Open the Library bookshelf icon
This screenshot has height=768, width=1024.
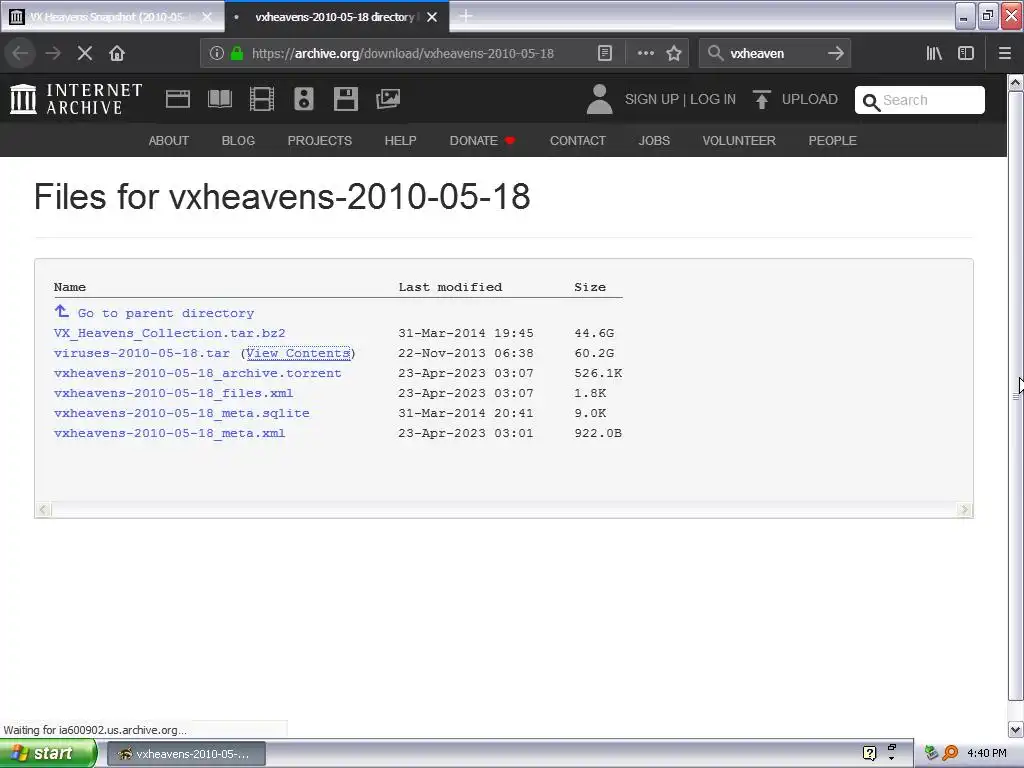click(x=934, y=54)
